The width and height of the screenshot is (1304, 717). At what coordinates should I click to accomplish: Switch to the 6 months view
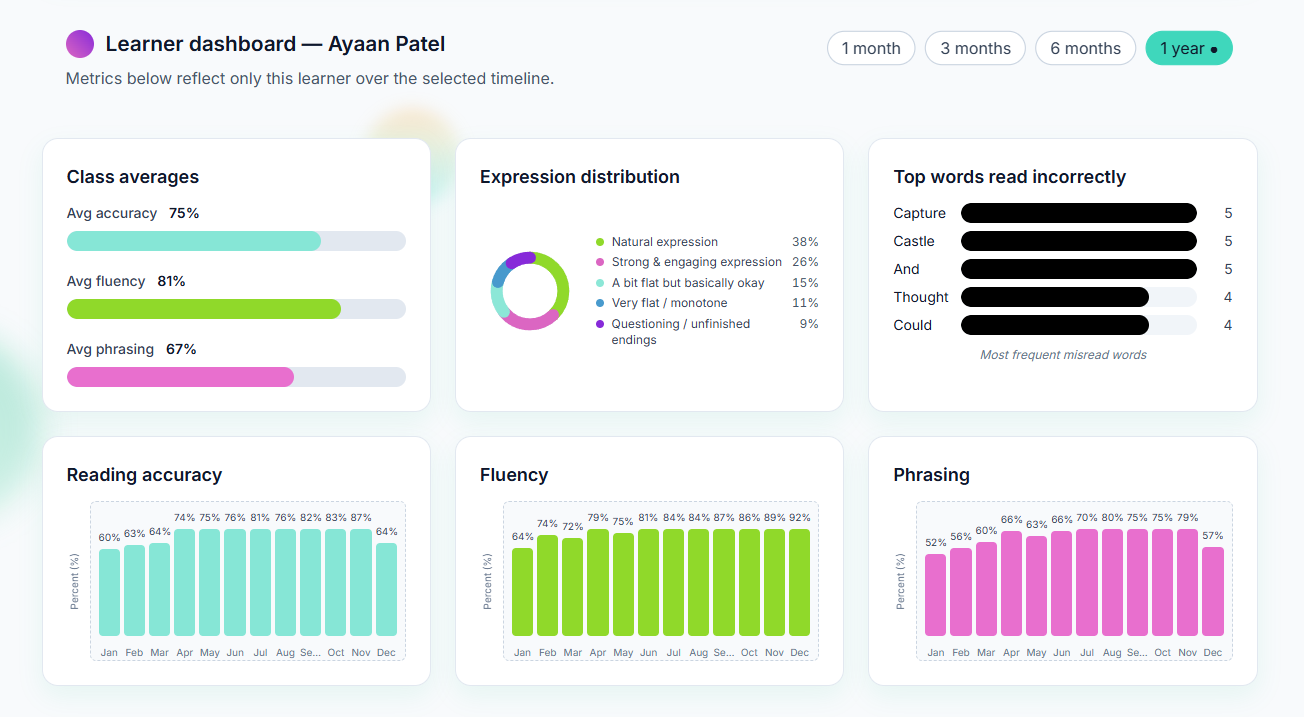[x=1085, y=47]
